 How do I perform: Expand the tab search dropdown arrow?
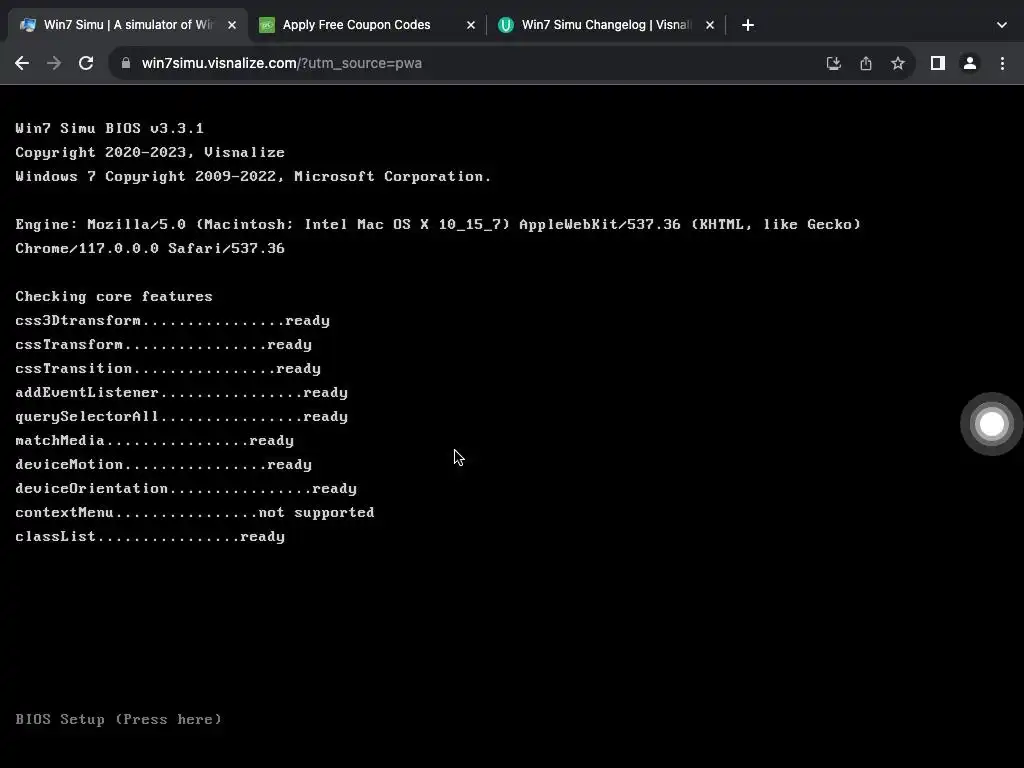1002,25
